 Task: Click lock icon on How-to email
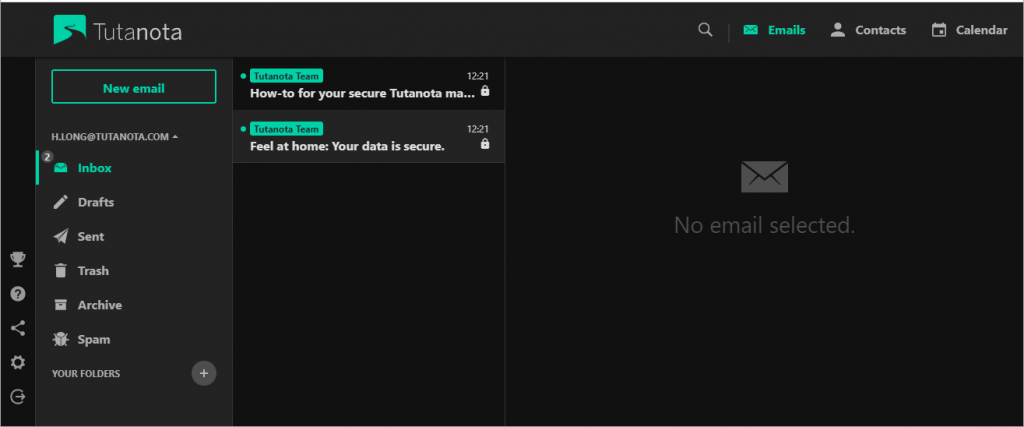[485, 91]
